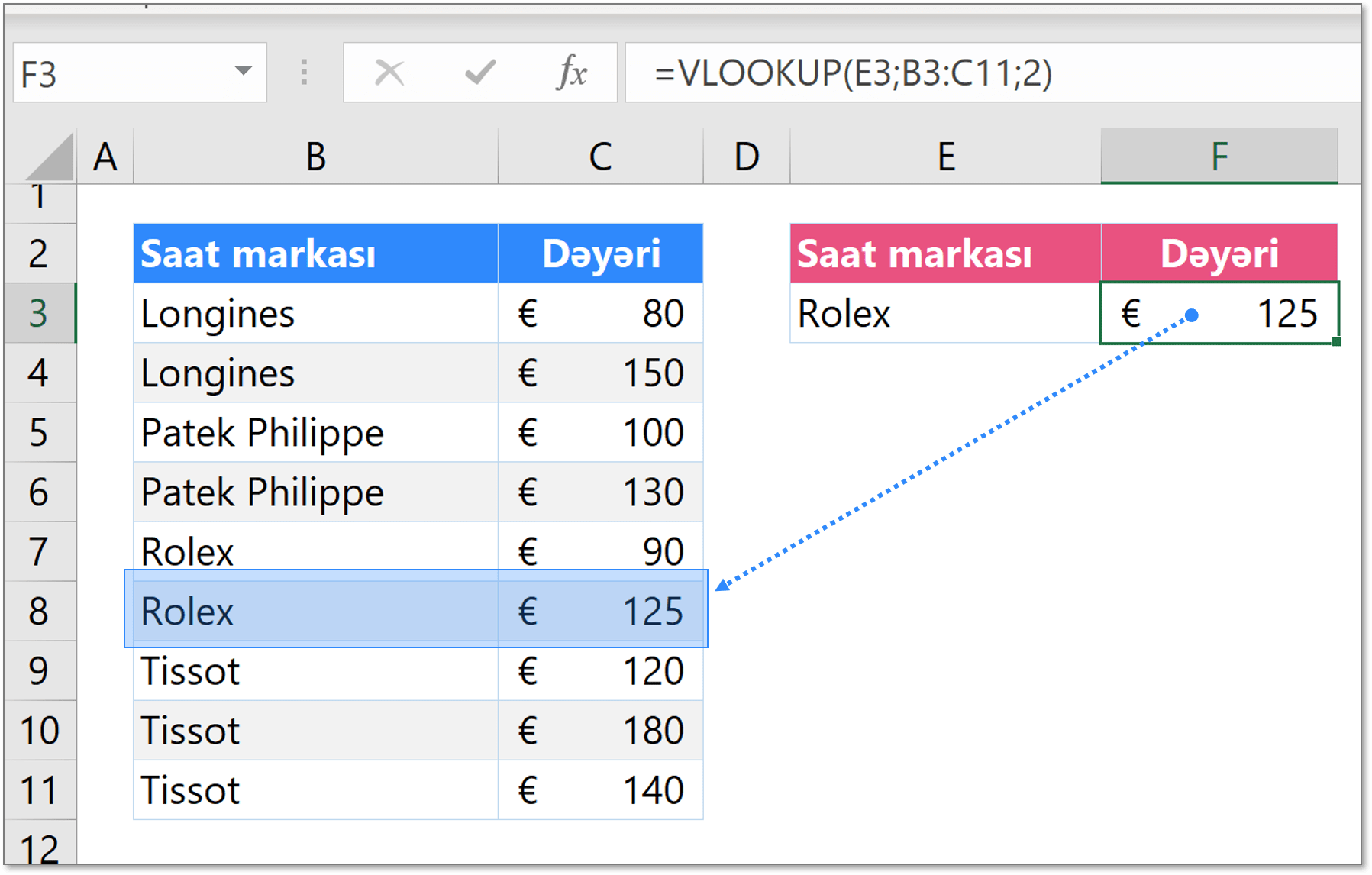Select row 3 header
Image resolution: width=1372 pixels, height=875 pixels.
click(x=40, y=313)
